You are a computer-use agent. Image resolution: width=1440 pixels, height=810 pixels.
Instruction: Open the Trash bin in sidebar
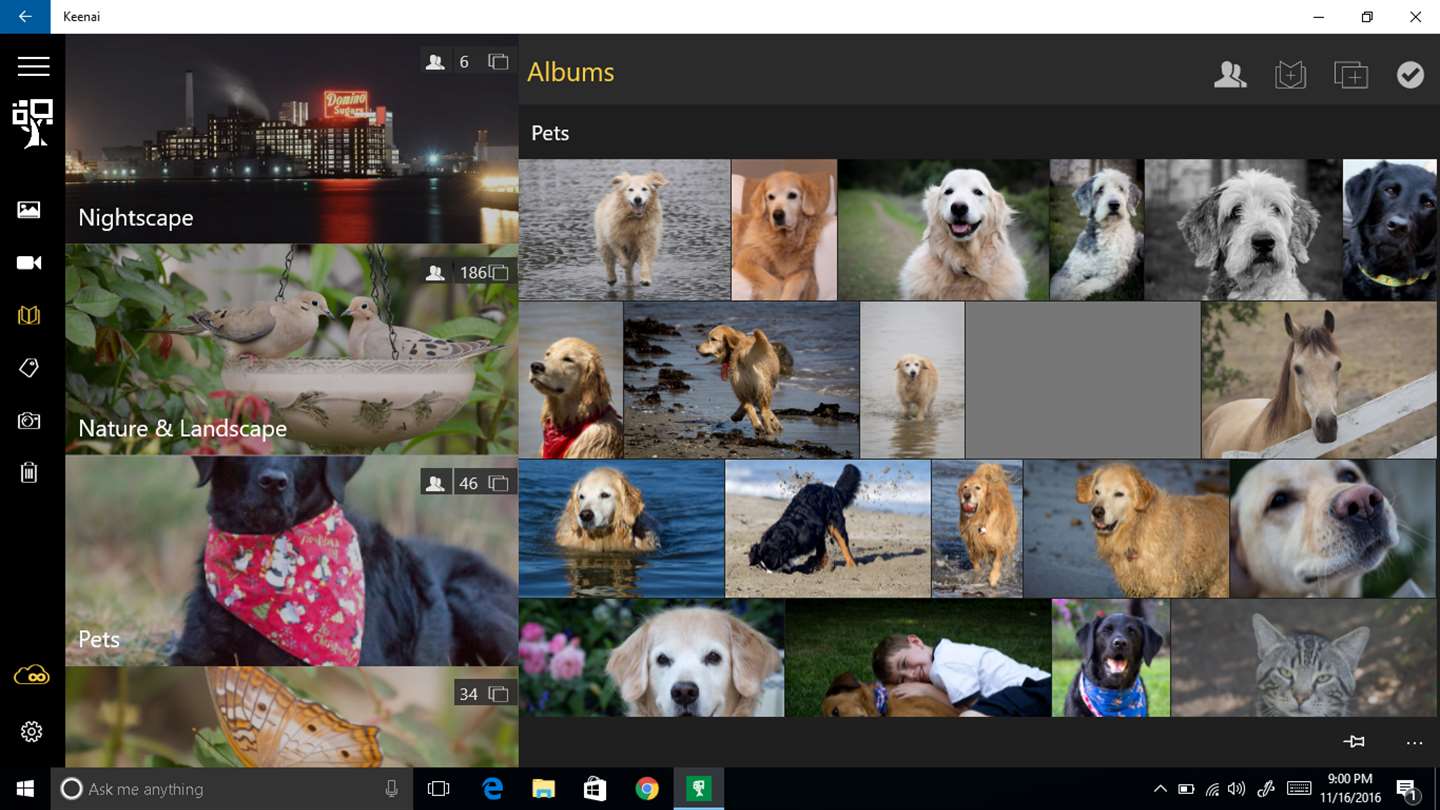tap(29, 472)
